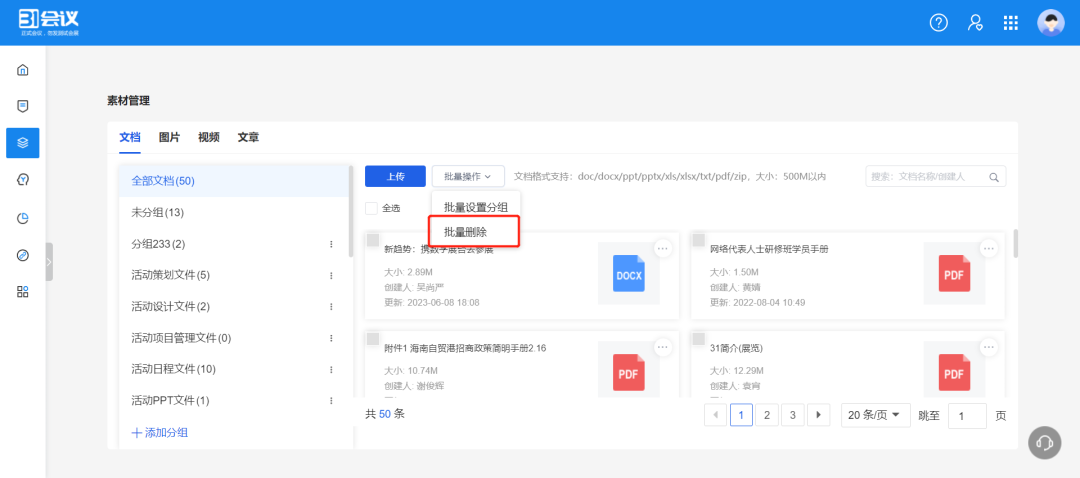
Task: Open more options for 活动策划文件 group
Action: pyautogui.click(x=331, y=276)
